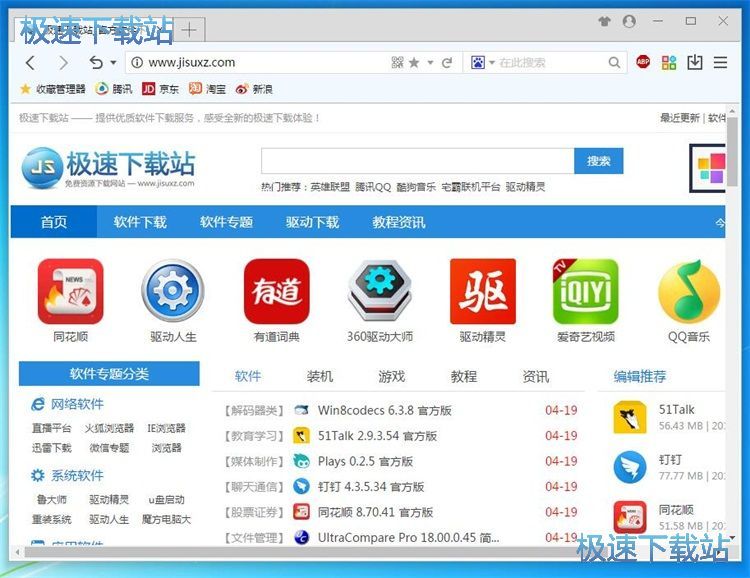
Task: Go back with the browser back arrow
Action: (31, 63)
